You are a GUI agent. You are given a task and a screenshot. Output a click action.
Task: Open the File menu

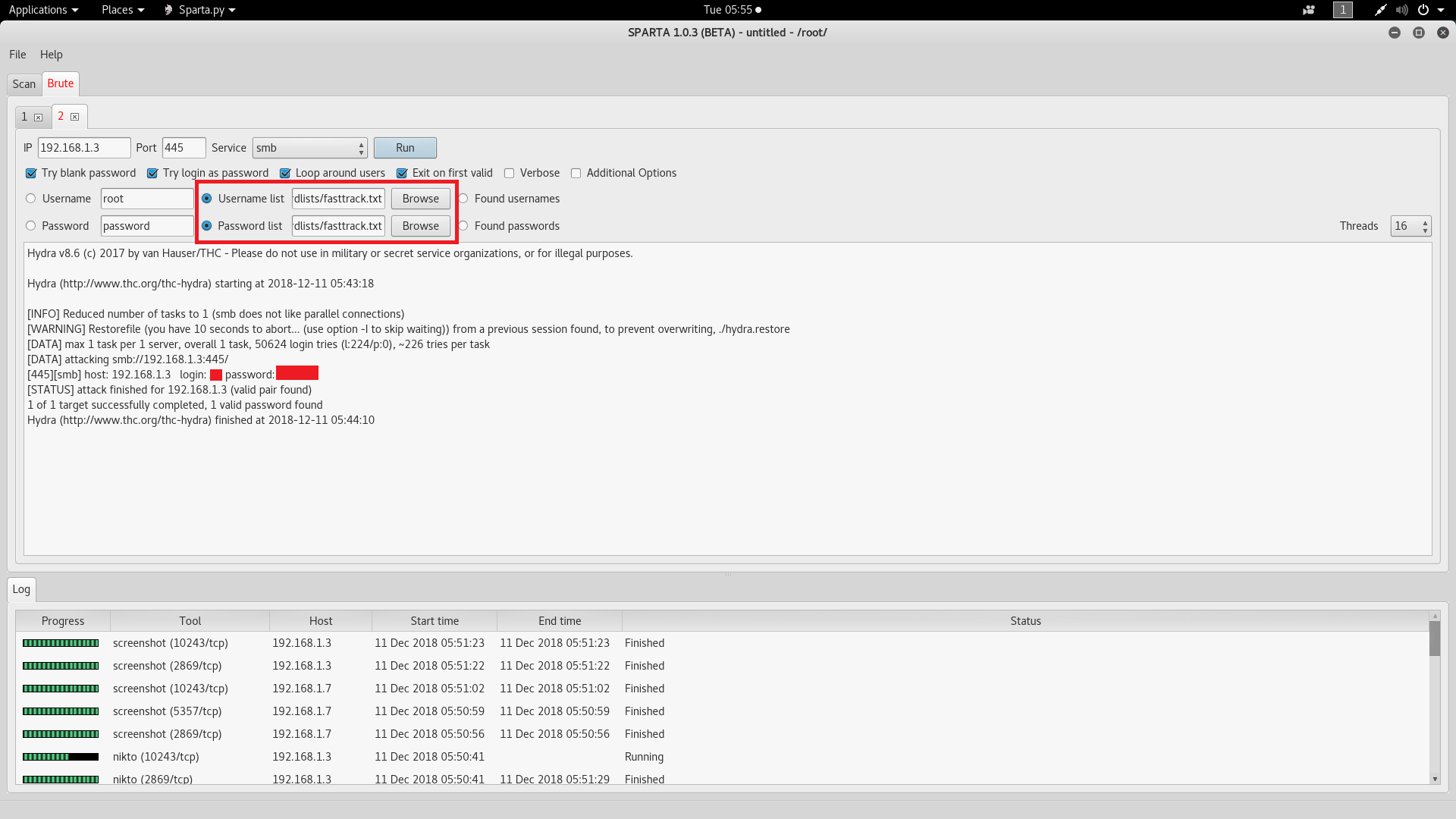17,55
